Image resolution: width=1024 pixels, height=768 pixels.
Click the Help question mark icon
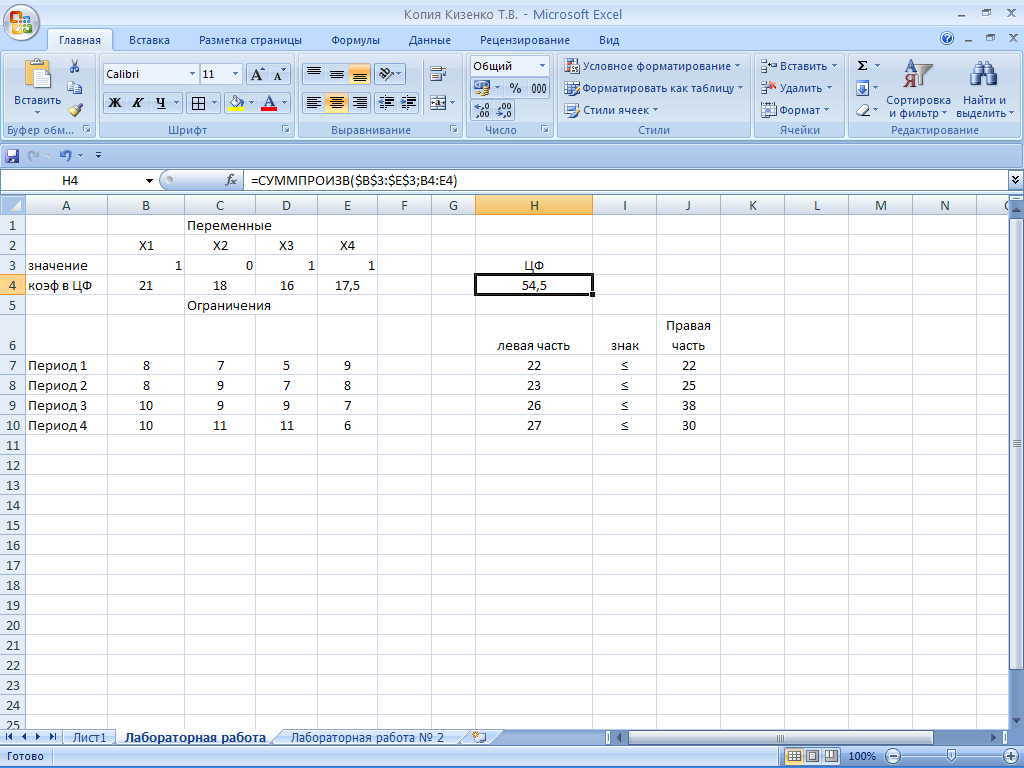click(x=947, y=39)
